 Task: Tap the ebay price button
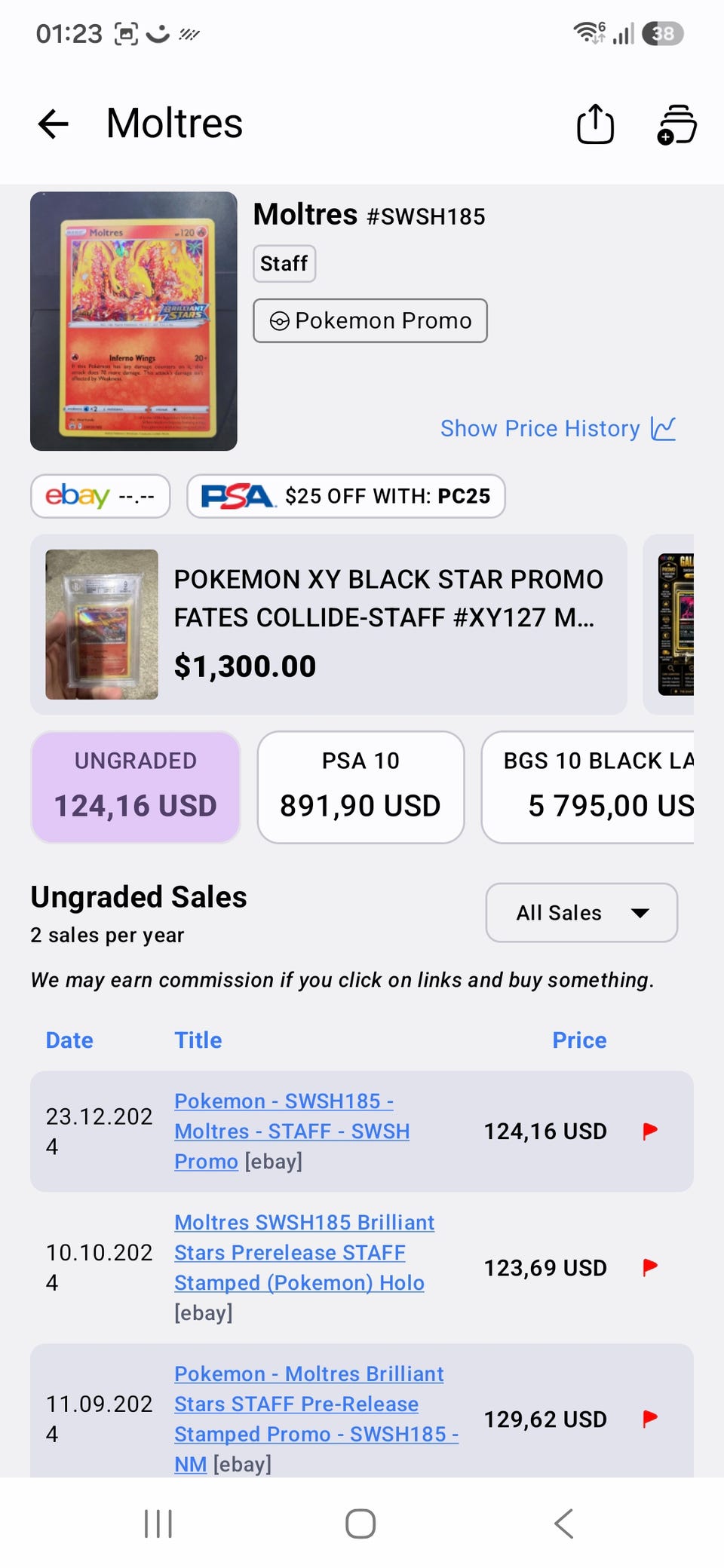point(100,496)
